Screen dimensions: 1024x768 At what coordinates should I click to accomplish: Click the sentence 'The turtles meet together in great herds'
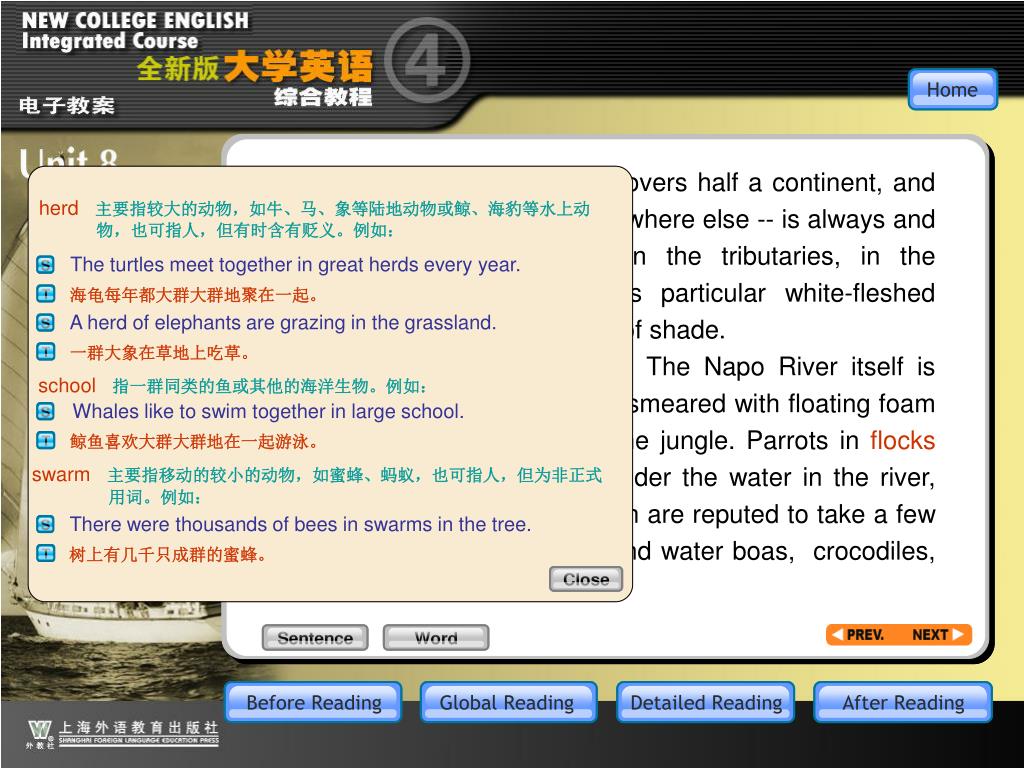[x=295, y=264]
